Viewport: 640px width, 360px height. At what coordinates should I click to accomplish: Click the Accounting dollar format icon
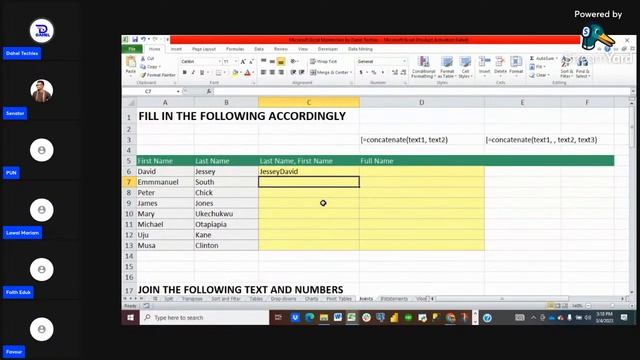click(362, 73)
